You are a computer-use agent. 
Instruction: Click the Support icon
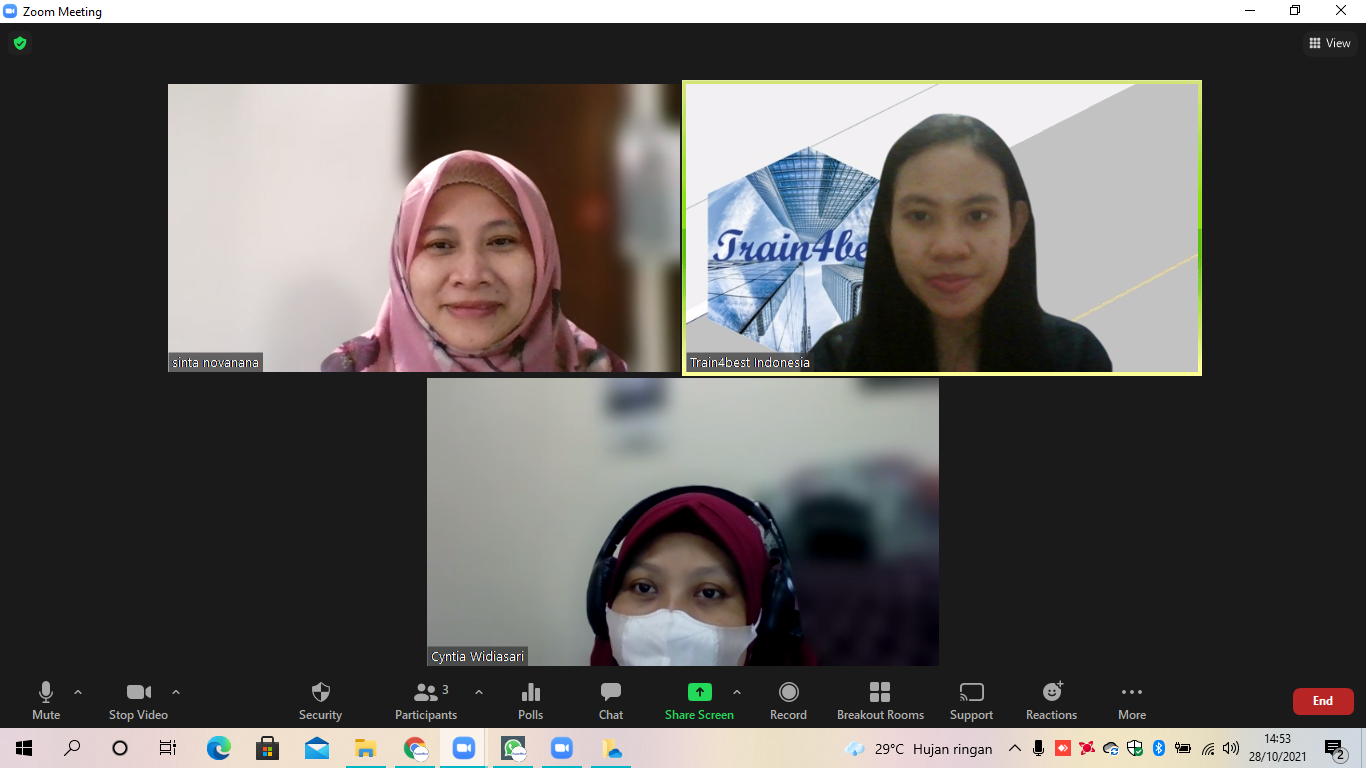(x=971, y=700)
